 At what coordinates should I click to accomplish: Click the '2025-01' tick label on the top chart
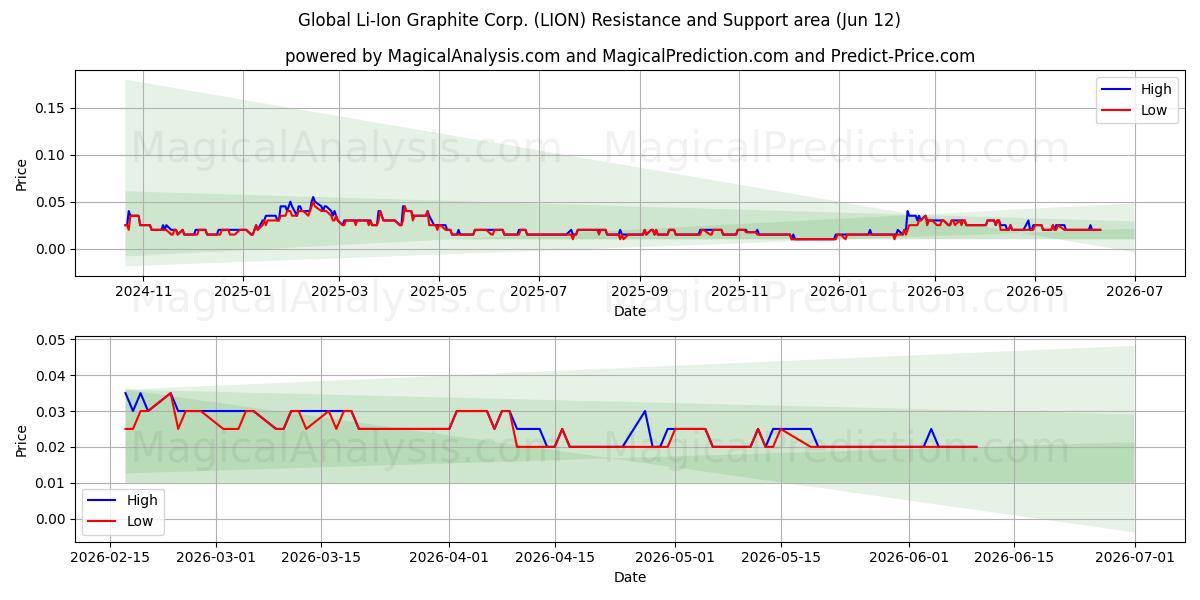point(243,291)
